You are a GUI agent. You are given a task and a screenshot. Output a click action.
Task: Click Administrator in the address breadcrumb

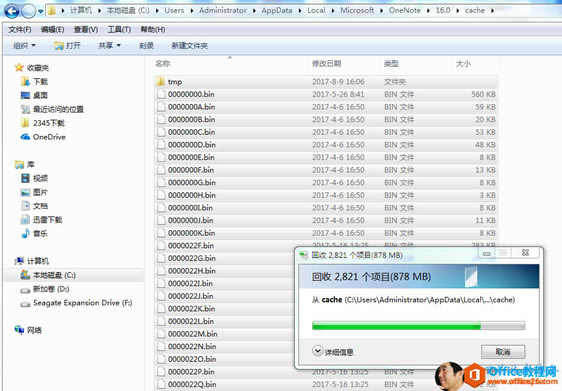point(223,10)
